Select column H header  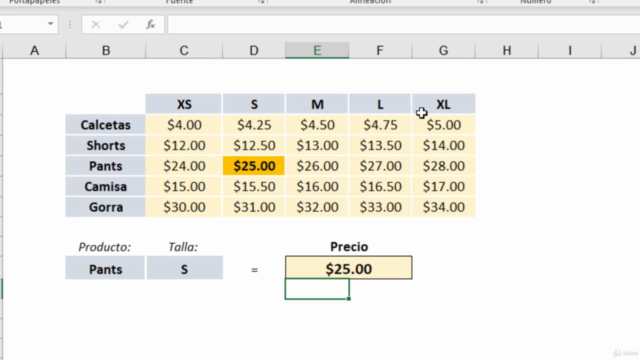[507, 51]
